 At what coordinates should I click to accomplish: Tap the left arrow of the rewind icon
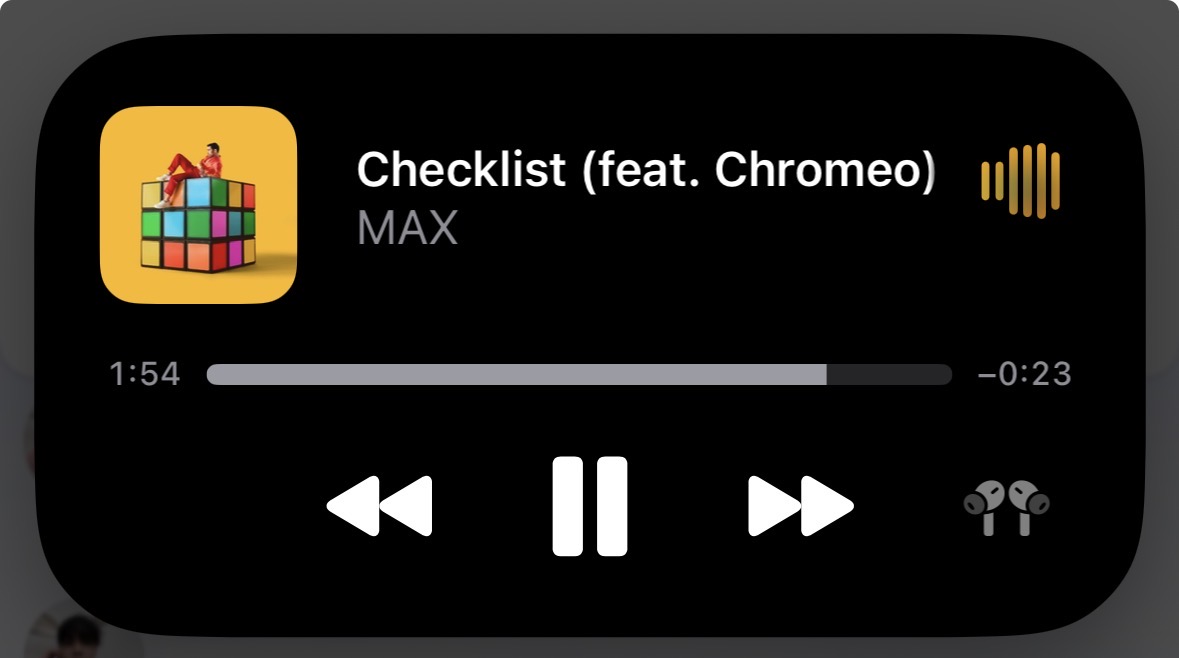tap(353, 506)
